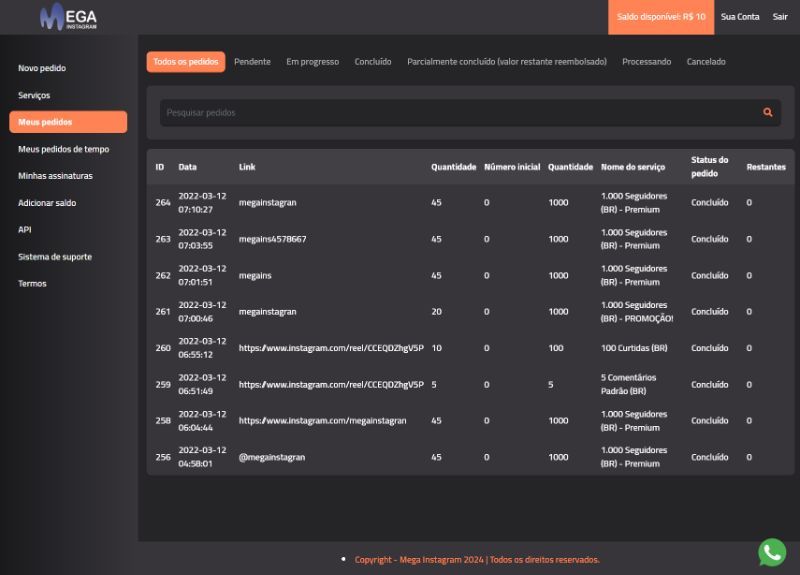The width and height of the screenshot is (800, 575).
Task: Click Número inicial column header
Action: (x=512, y=167)
